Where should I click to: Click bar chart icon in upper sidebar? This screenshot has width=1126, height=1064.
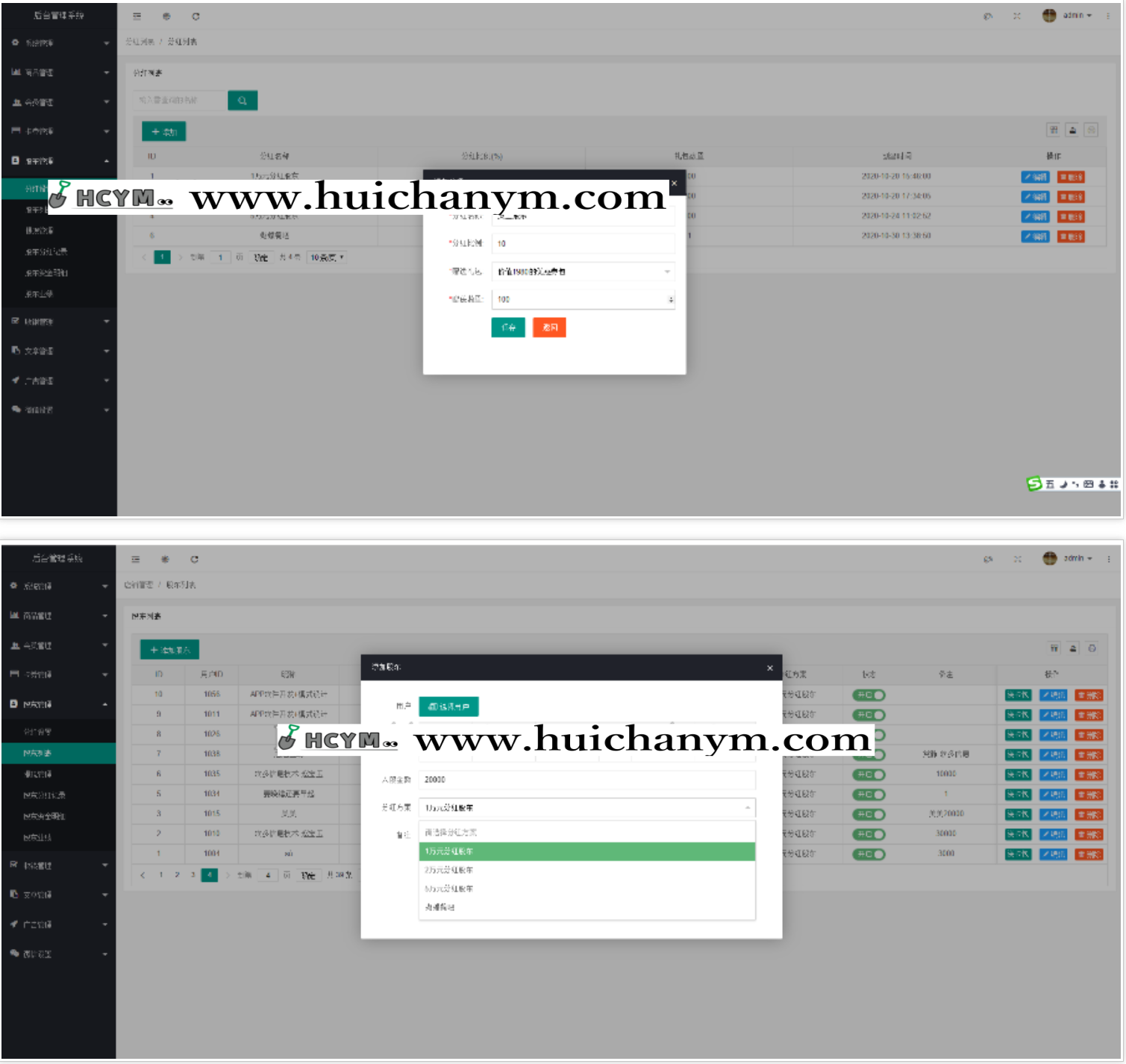click(x=16, y=72)
